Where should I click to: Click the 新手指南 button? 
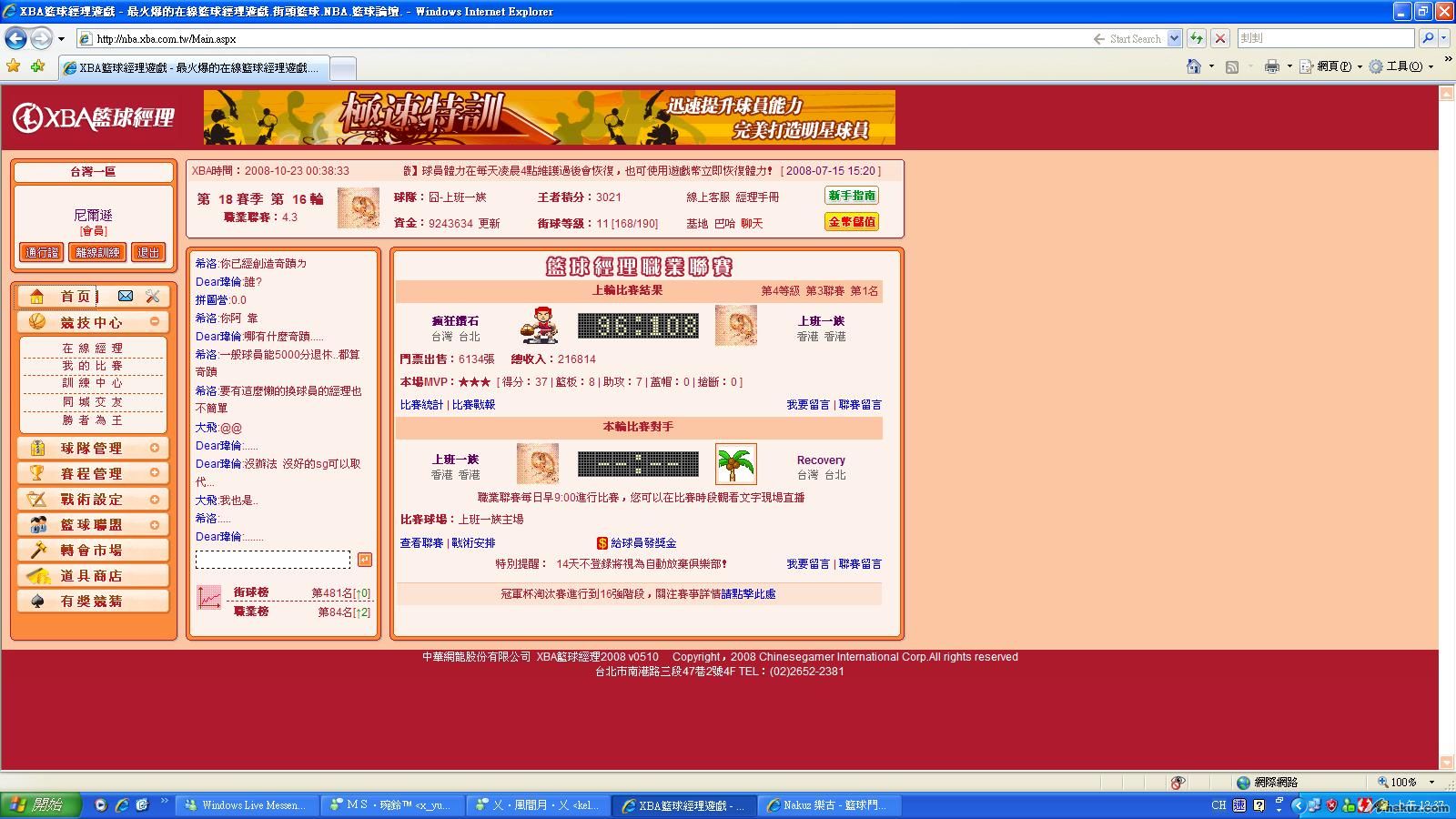click(x=851, y=196)
